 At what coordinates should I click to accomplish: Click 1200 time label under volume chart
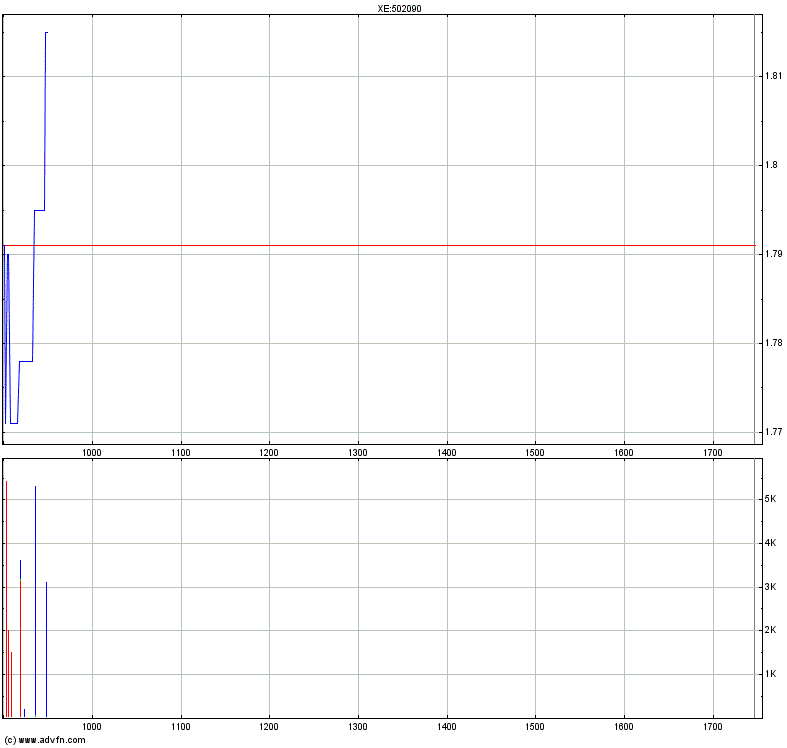269,727
